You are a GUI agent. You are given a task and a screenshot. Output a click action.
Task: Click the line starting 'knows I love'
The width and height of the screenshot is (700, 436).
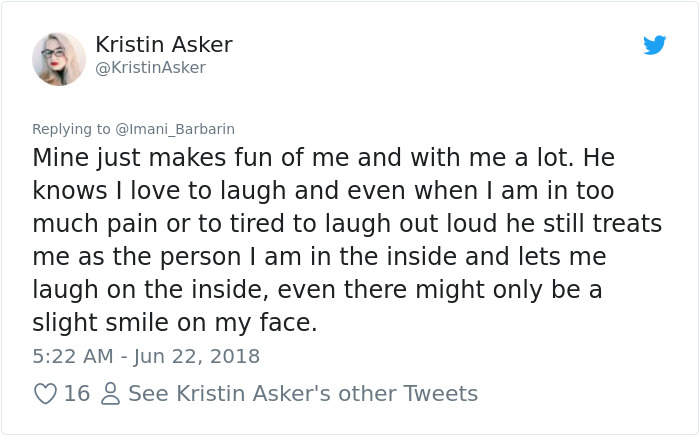pyautogui.click(x=323, y=191)
